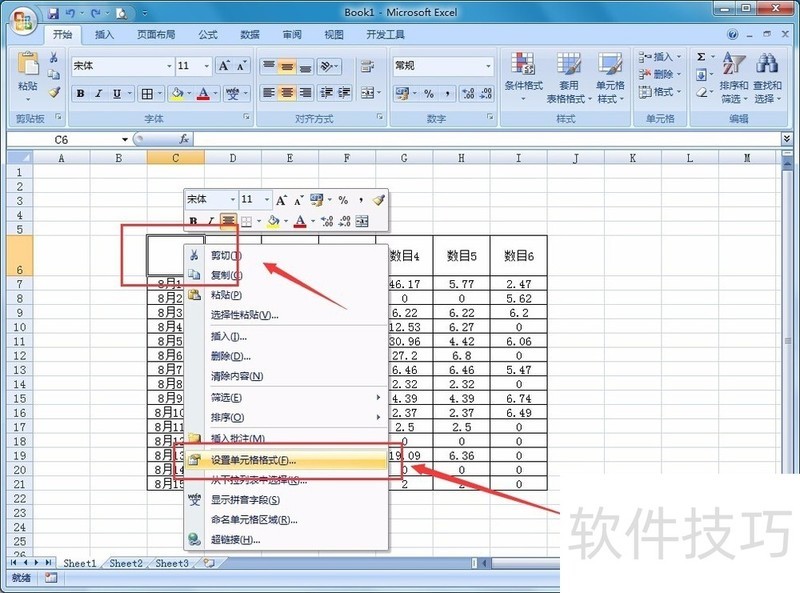Select row 23 header
The width and height of the screenshot is (800, 593).
point(19,512)
